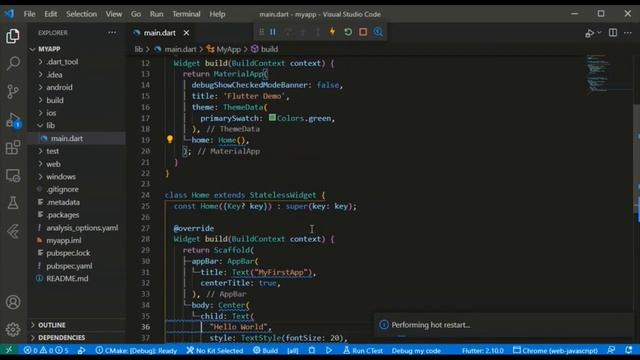
Task: Click the green Colors.green swatch on line 17
Action: 272,118
